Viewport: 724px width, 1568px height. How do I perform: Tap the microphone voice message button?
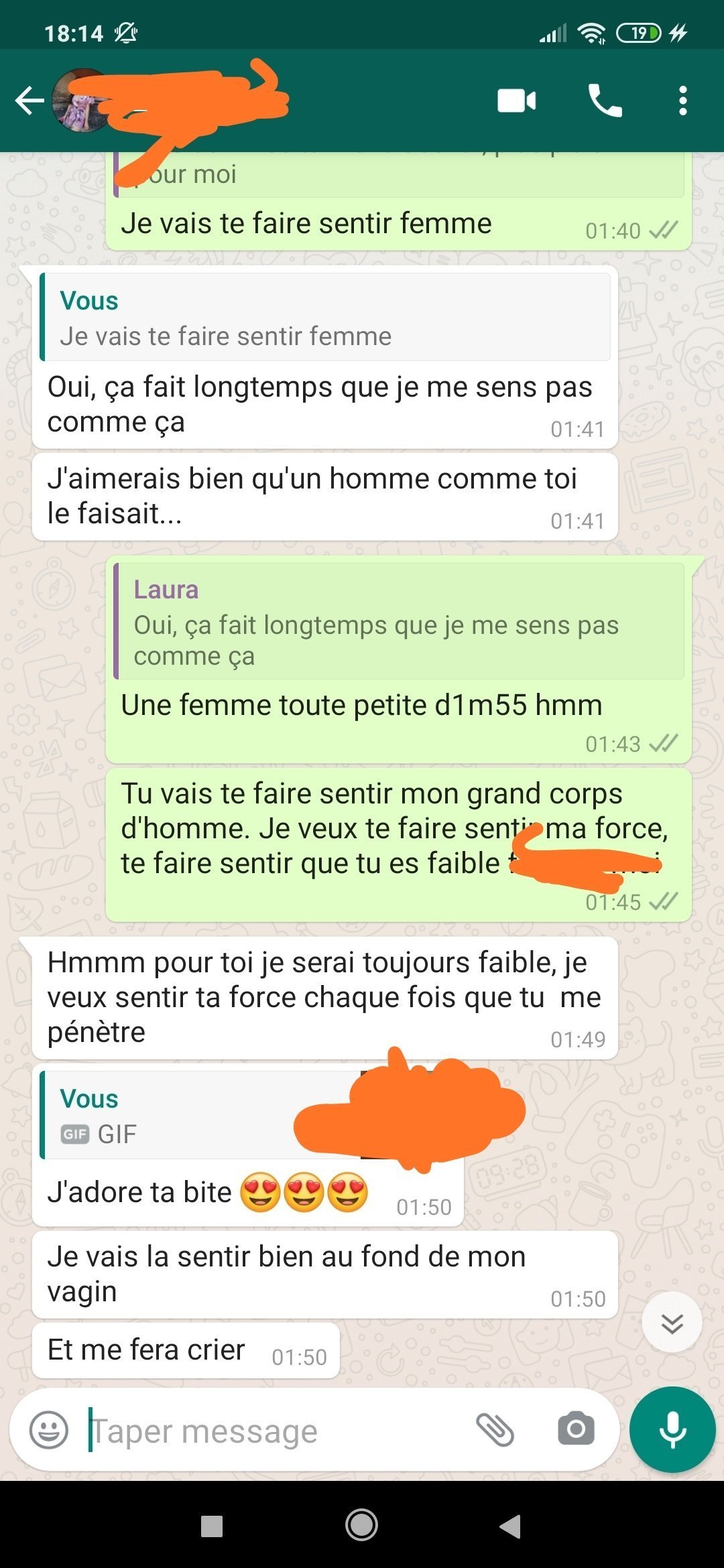[x=672, y=1429]
